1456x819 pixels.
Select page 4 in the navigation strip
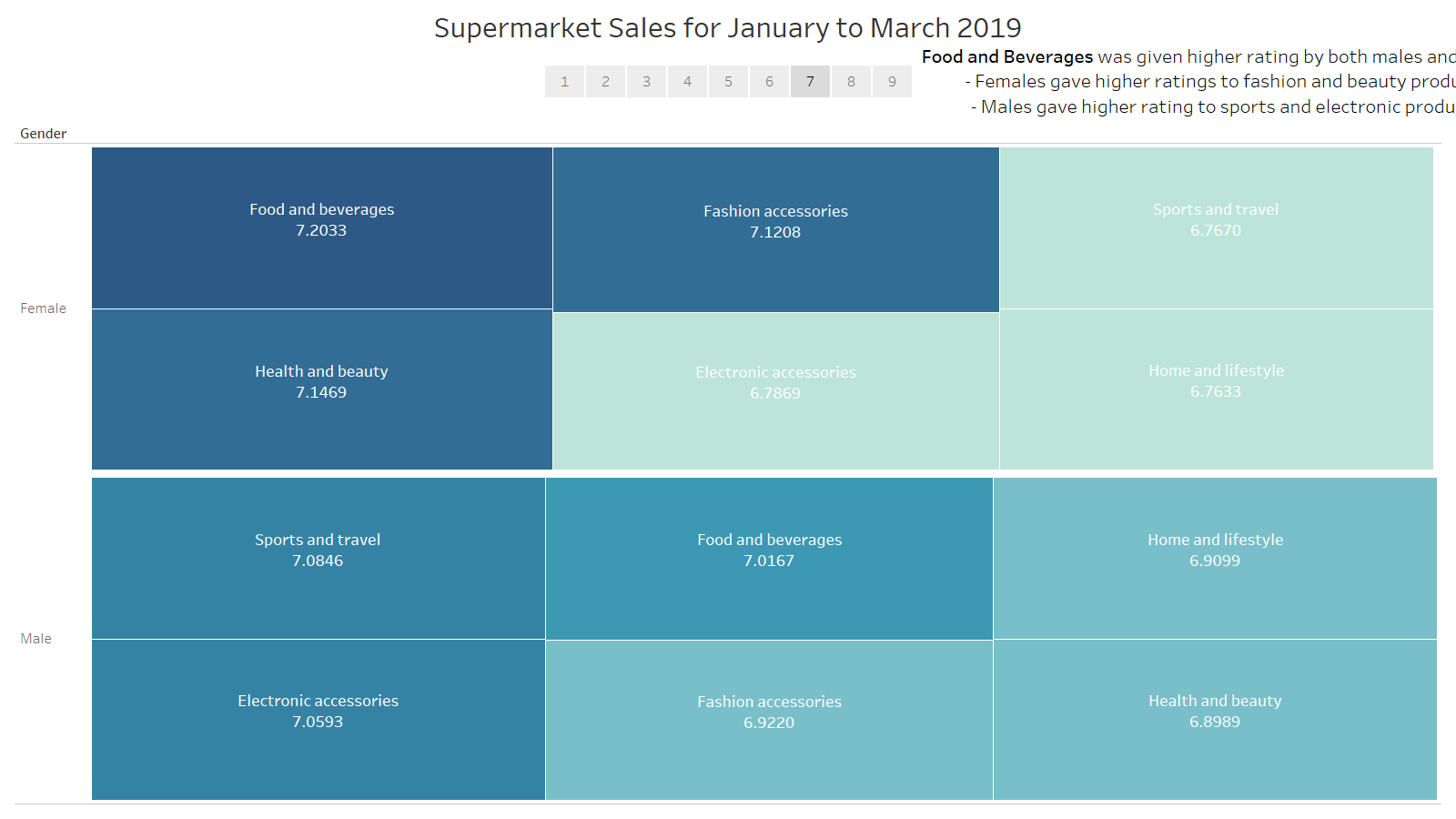[x=687, y=81]
